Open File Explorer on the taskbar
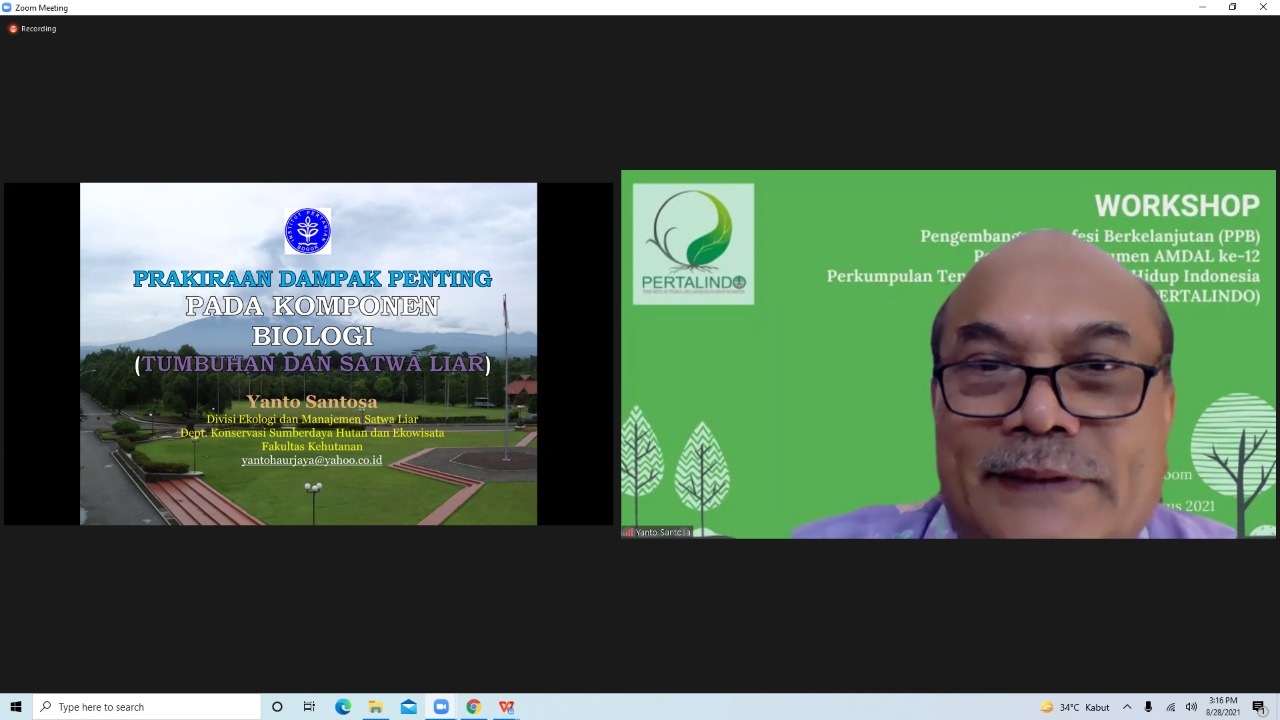Screen dimensions: 1280x720 click(x=376, y=707)
